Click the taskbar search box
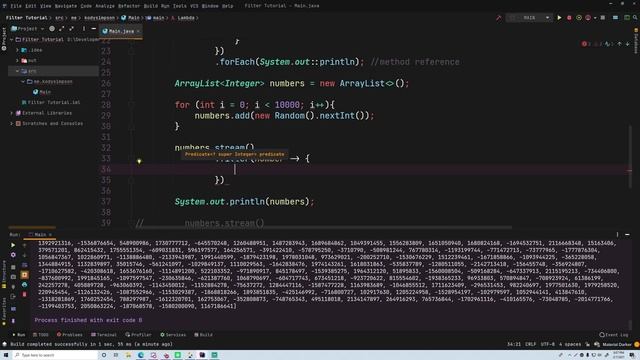 (55, 355)
